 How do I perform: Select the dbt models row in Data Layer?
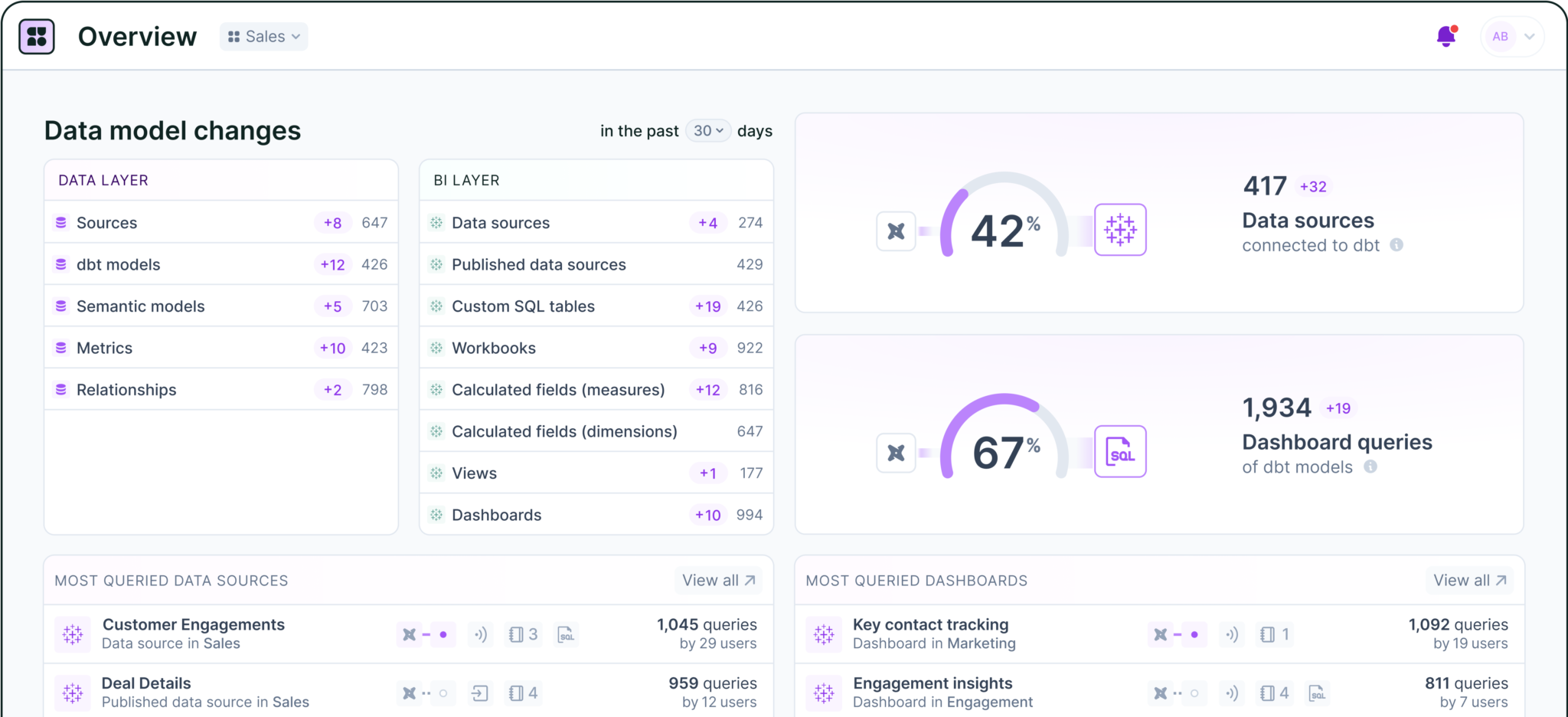click(x=221, y=264)
